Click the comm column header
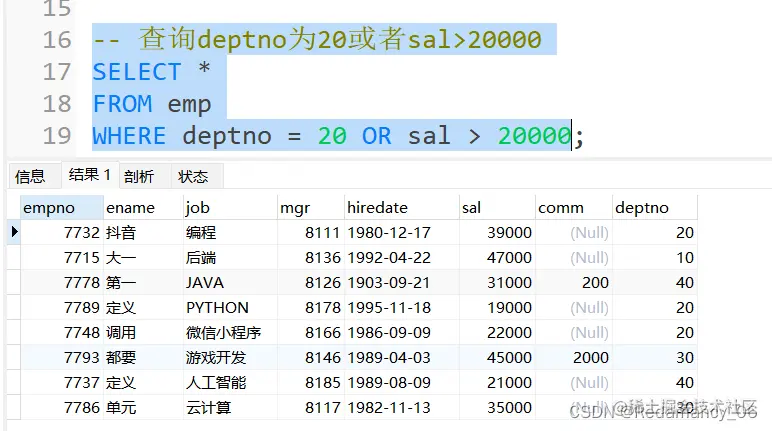The image size is (772, 431). [574, 207]
